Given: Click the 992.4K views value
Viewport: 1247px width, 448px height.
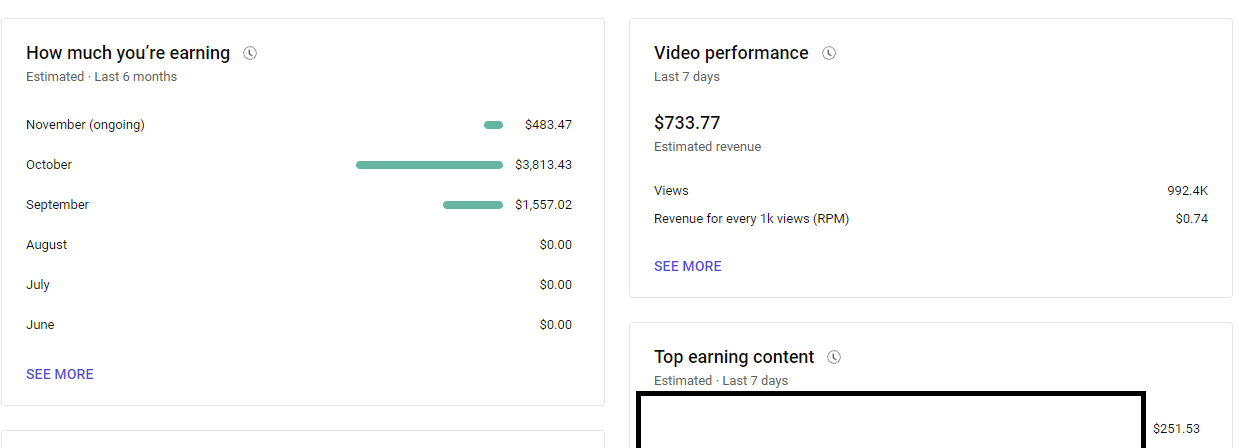Looking at the screenshot, I should pos(1186,191).
